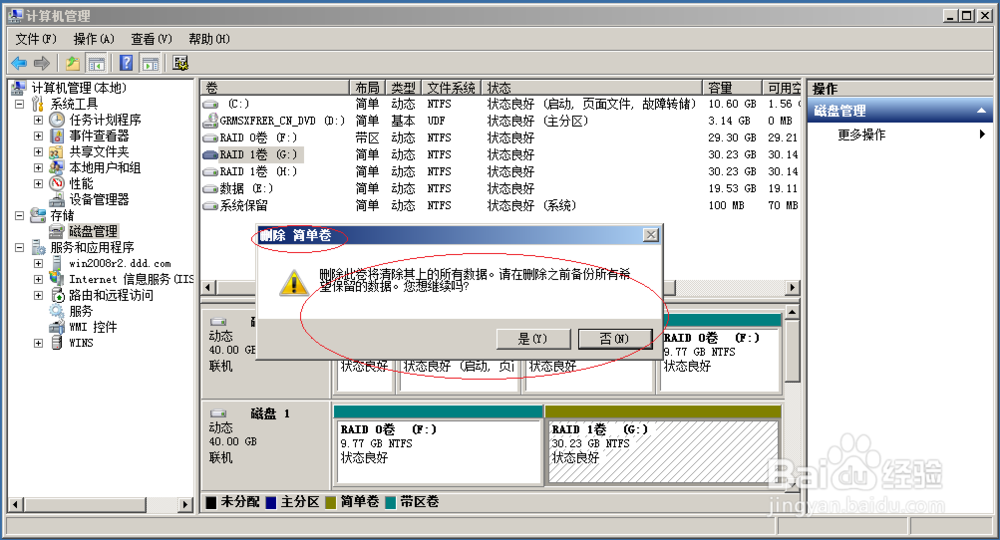The image size is (1000, 540).
Task: Open the 操作(A) menu
Action: click(94, 39)
